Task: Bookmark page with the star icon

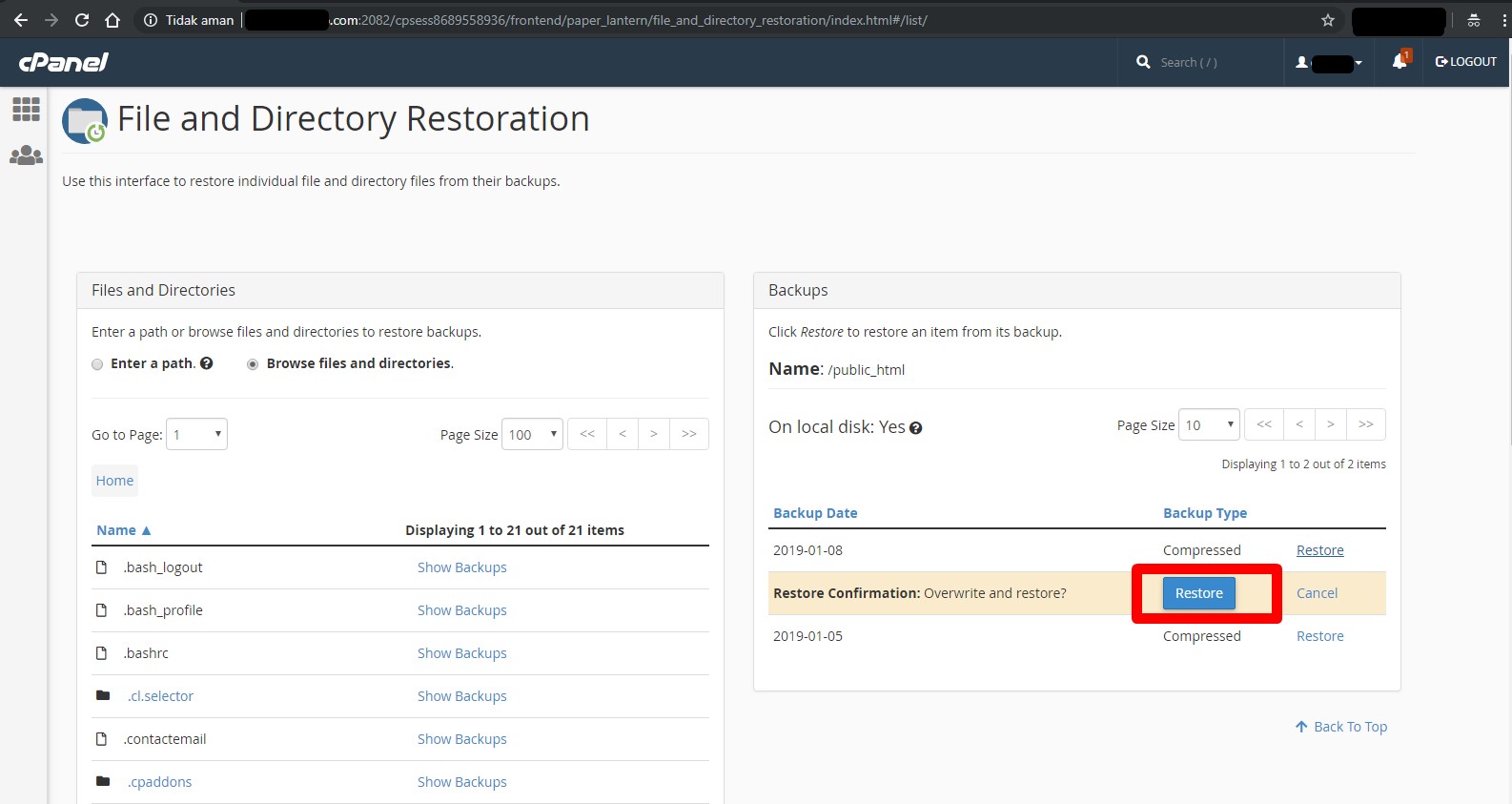Action: (1327, 20)
